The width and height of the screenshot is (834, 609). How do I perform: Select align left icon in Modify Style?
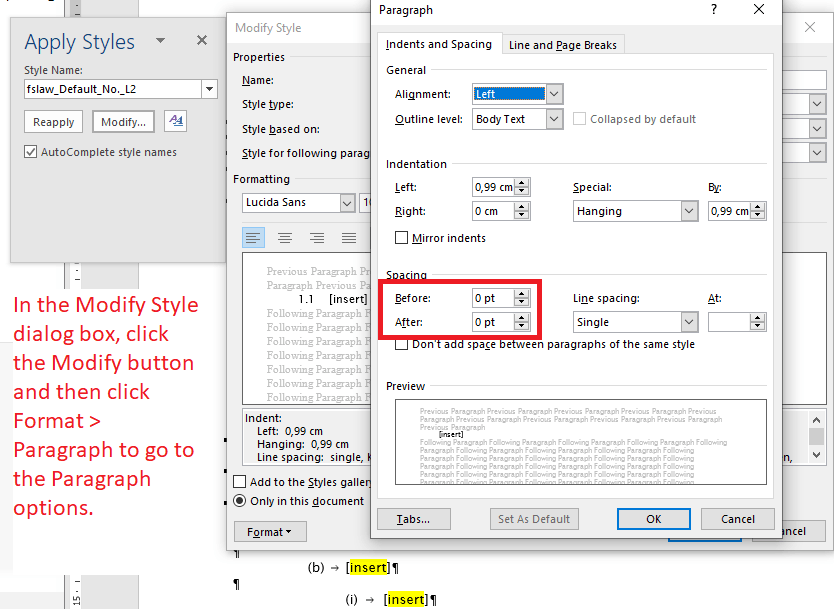(253, 237)
